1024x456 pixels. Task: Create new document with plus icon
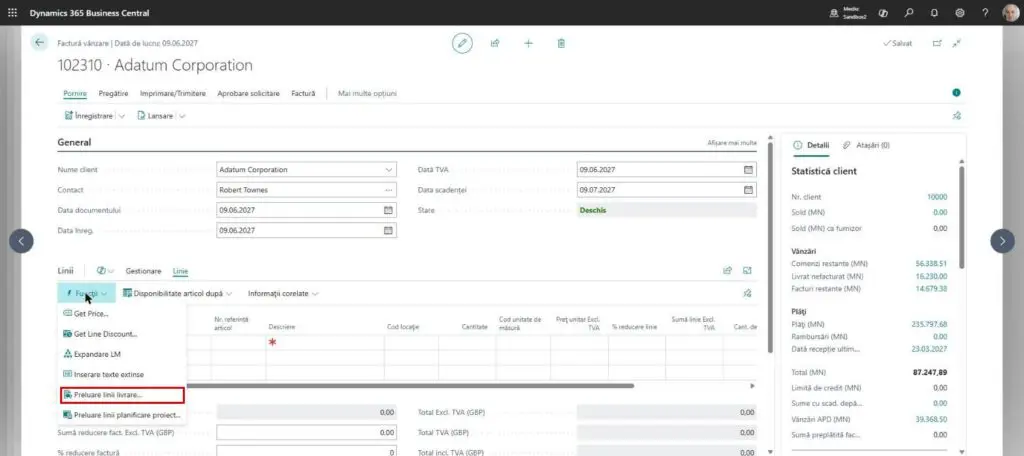(x=528, y=43)
